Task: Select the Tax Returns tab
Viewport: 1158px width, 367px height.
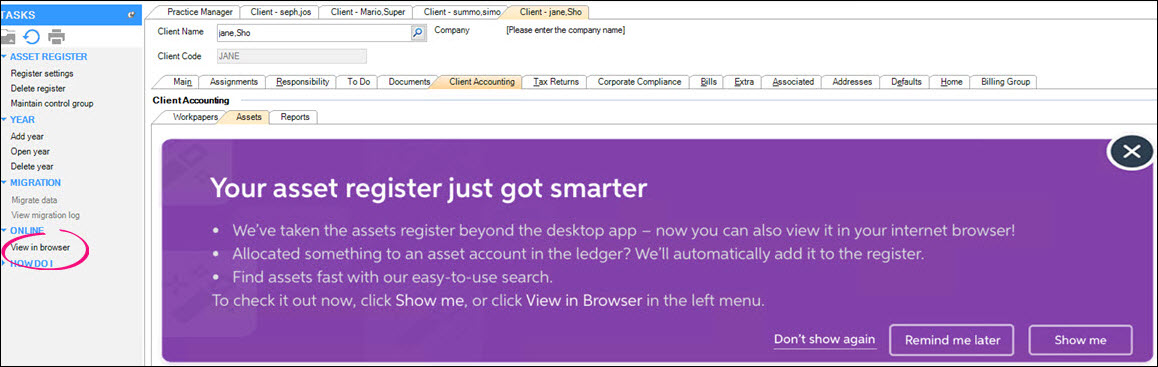Action: tap(555, 82)
